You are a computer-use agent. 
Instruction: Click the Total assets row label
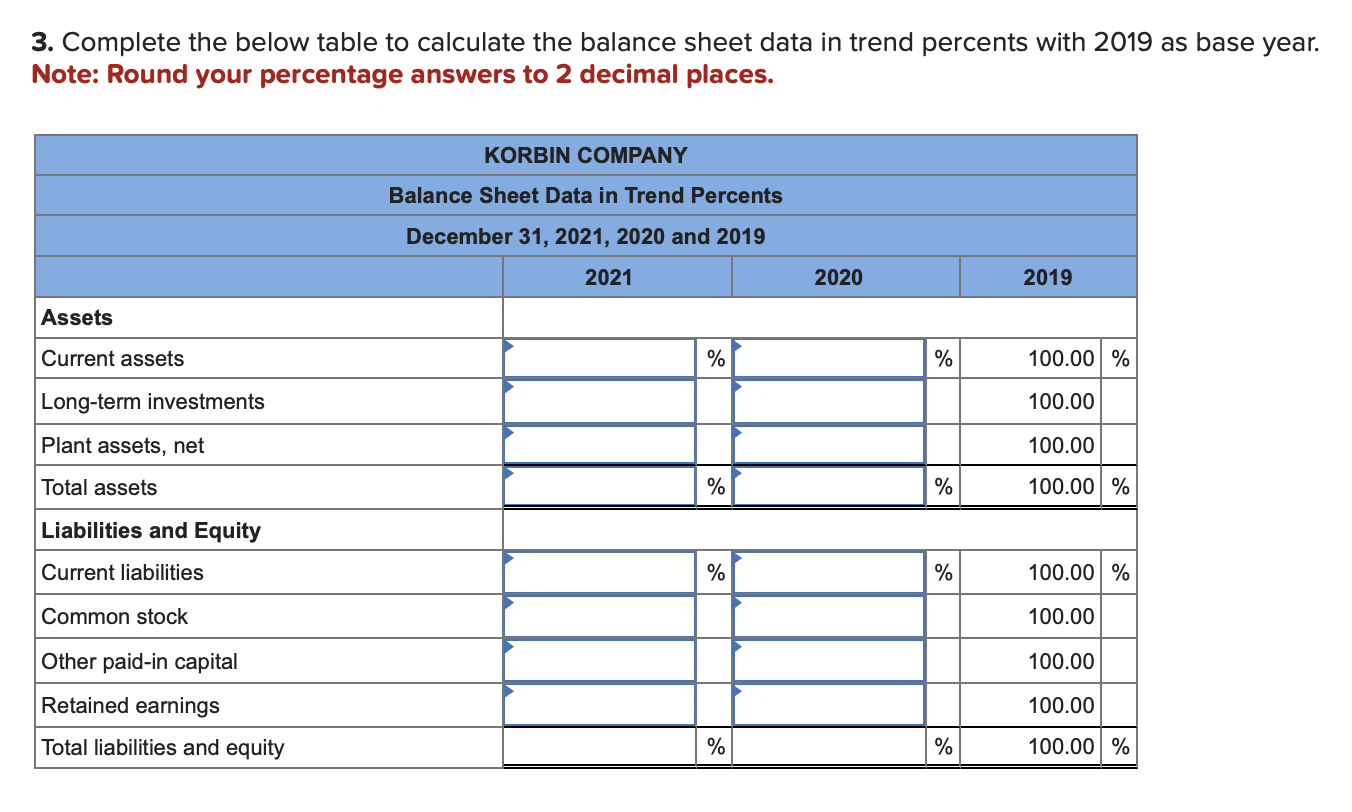click(x=99, y=488)
